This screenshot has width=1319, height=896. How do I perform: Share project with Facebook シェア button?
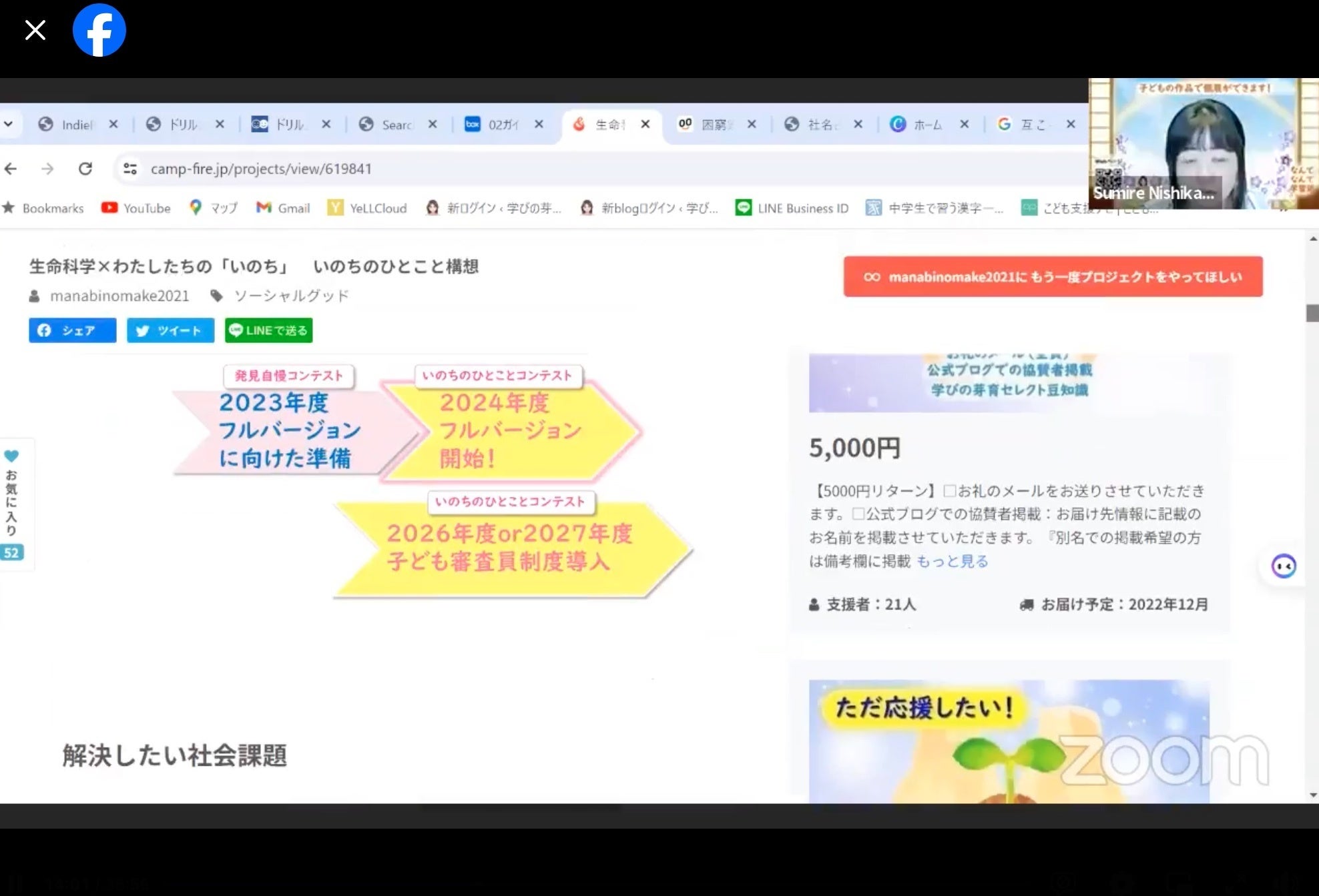[72, 330]
